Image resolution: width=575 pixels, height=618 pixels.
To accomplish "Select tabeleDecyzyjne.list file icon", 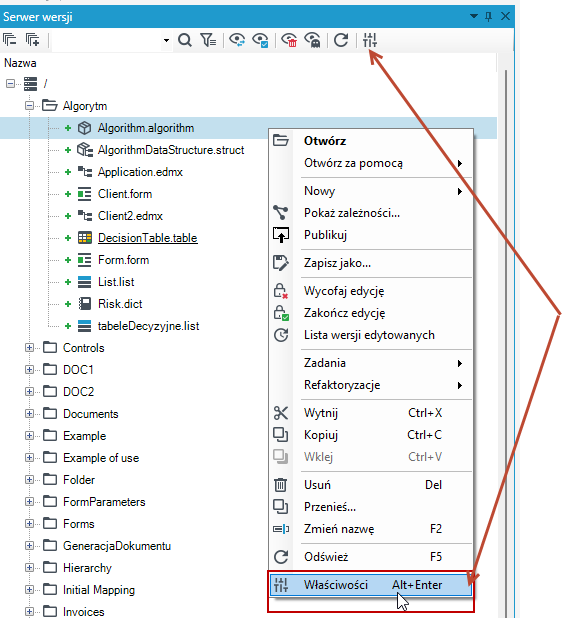I will pos(84,326).
